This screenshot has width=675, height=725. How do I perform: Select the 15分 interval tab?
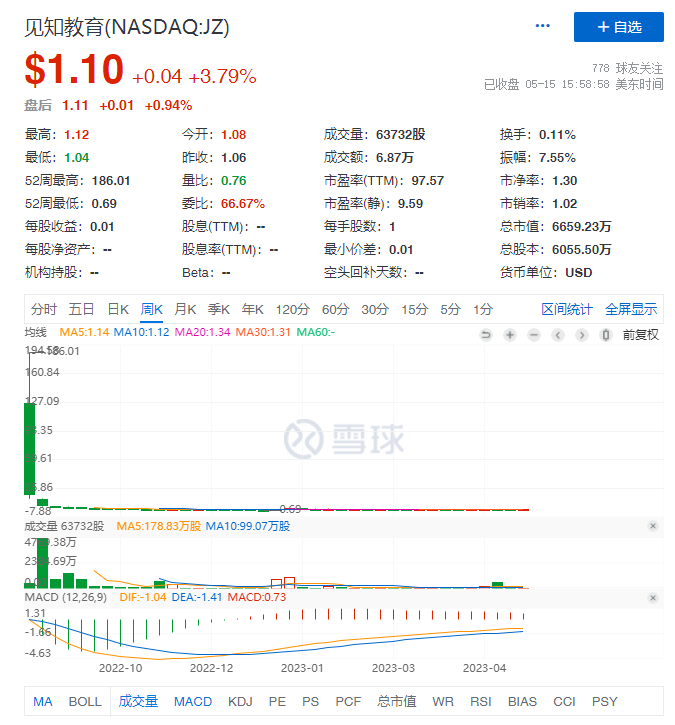click(414, 309)
